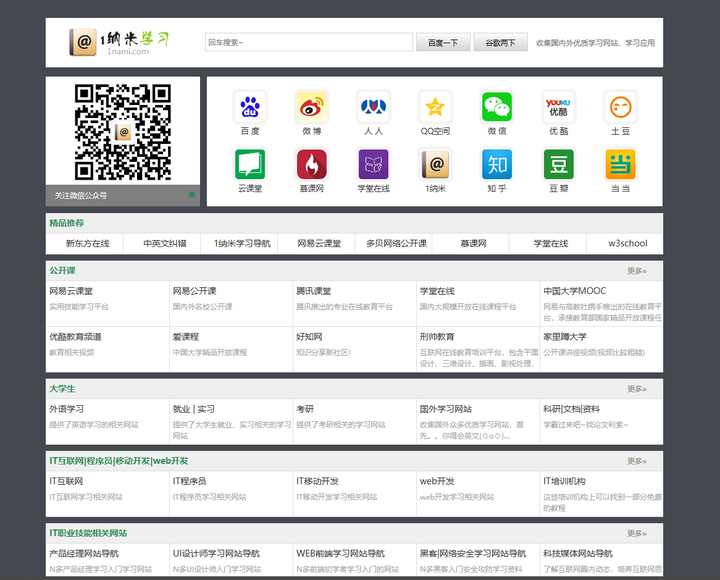Screen dimensions: 720x580
Task: Open the 国外学习网站 category link
Action: [x=446, y=409]
